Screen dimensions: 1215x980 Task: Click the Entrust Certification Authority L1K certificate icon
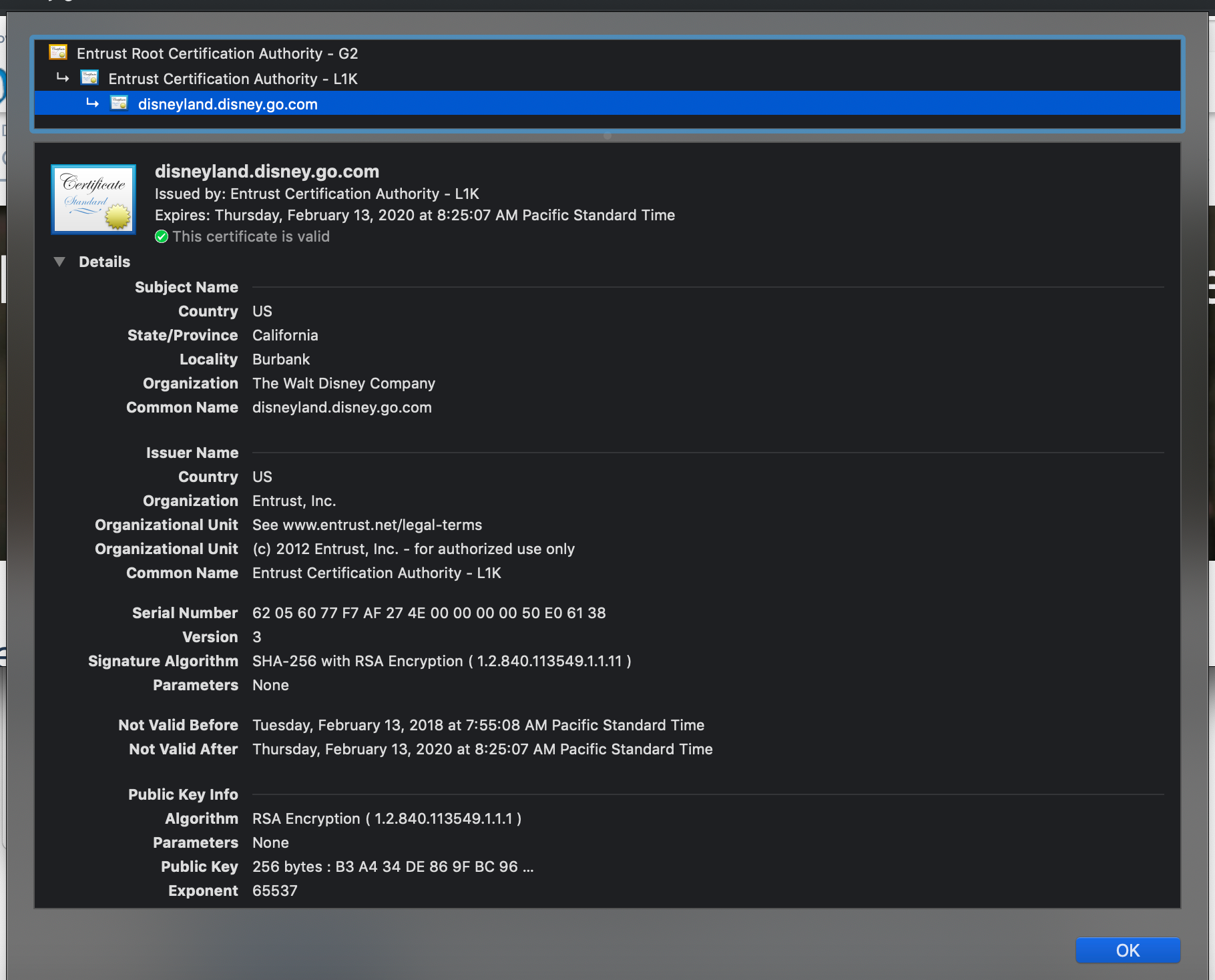[89, 77]
